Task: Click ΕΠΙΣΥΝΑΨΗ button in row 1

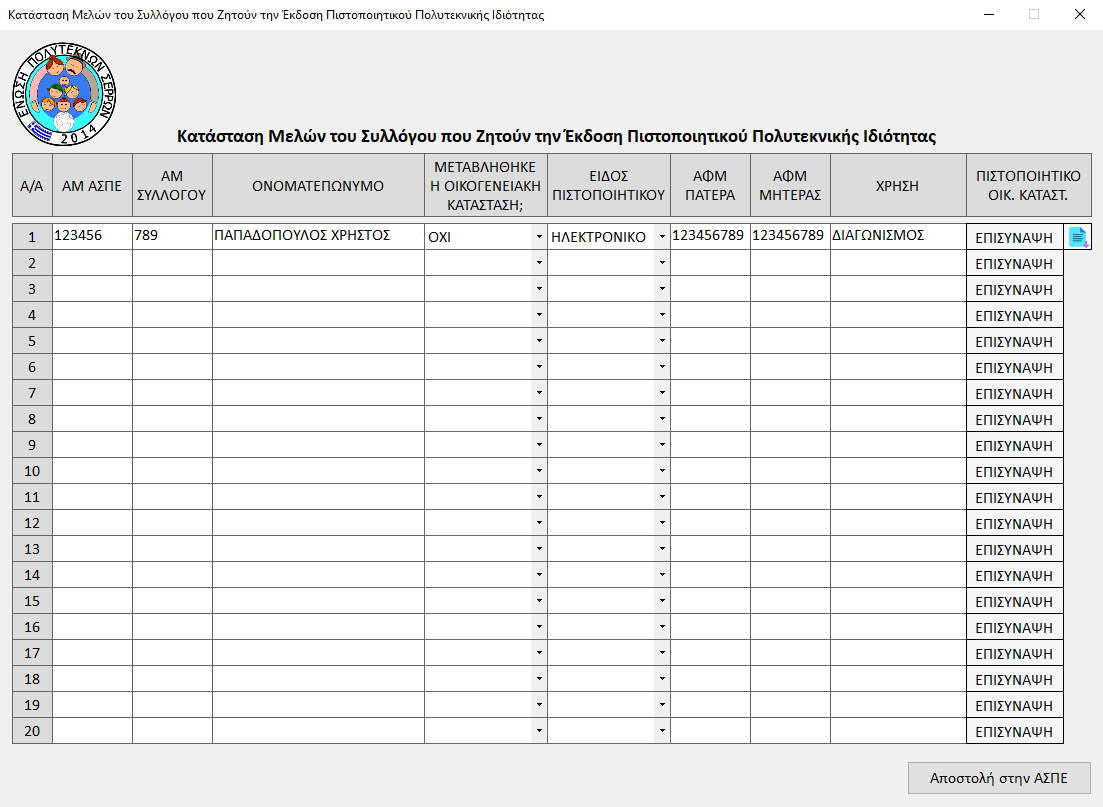Action: 1014,238
